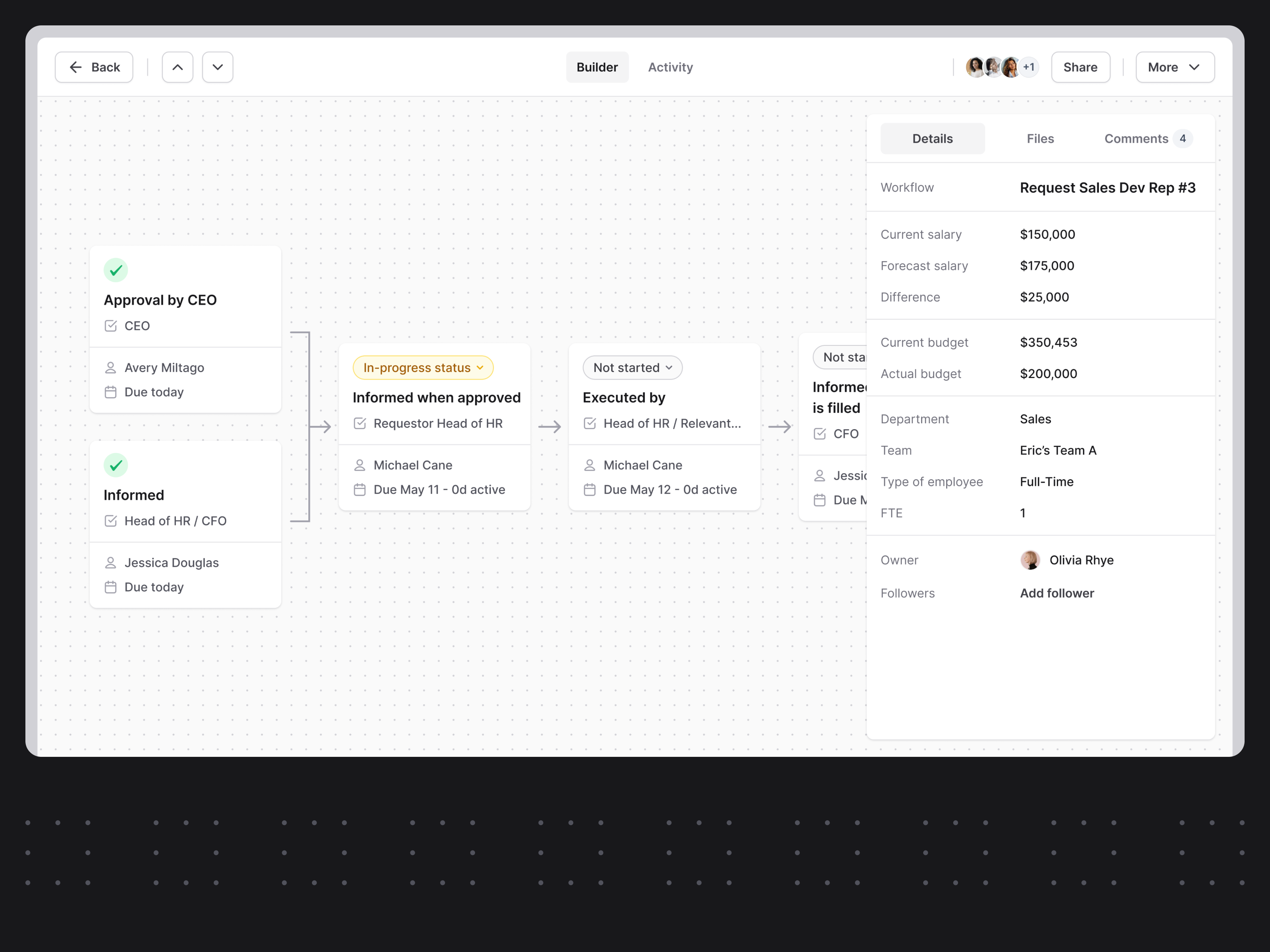Click the Current salary value $150,000
This screenshot has width=1270, height=952.
point(1047,234)
